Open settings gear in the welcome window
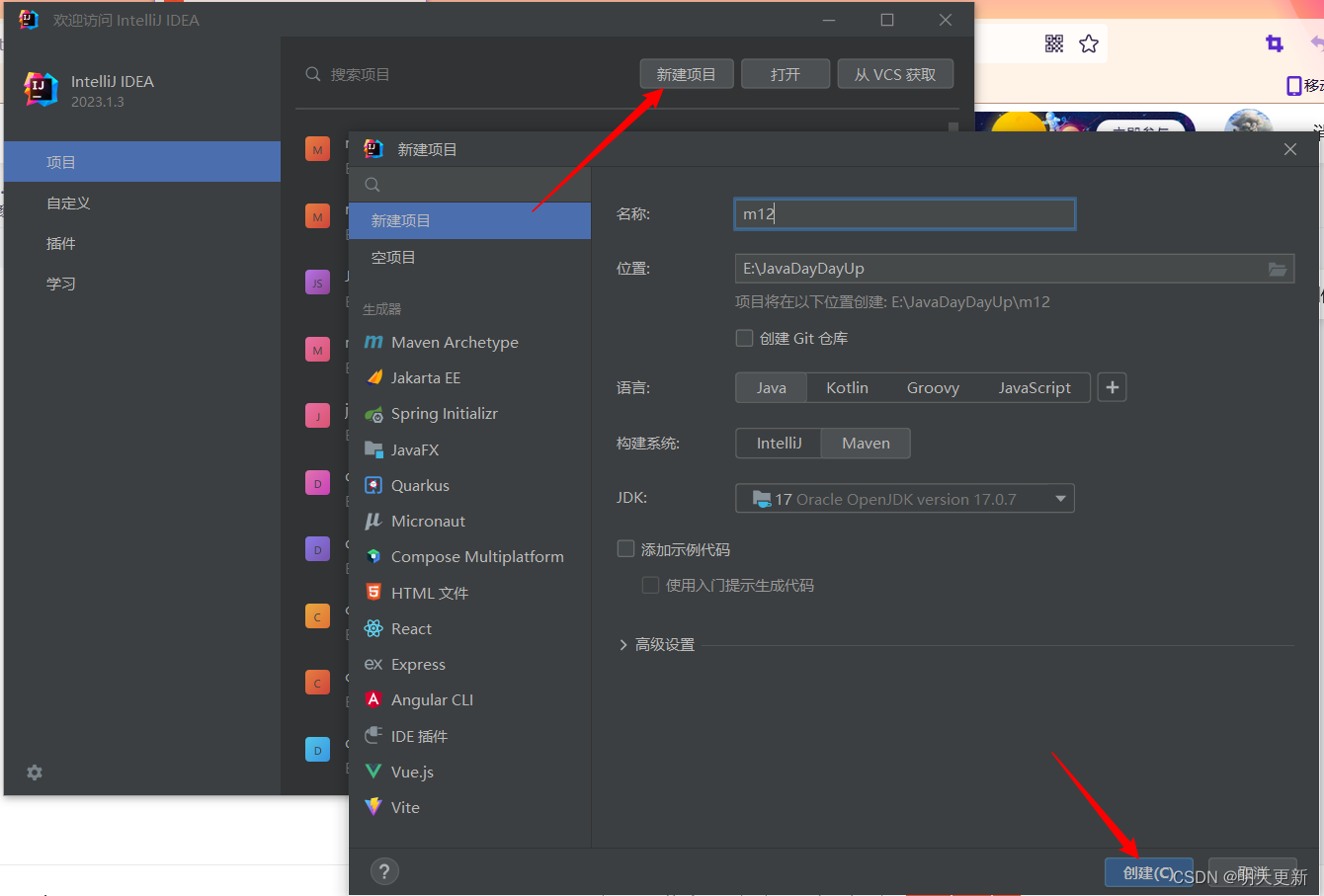Image resolution: width=1324 pixels, height=896 pixels. (35, 773)
